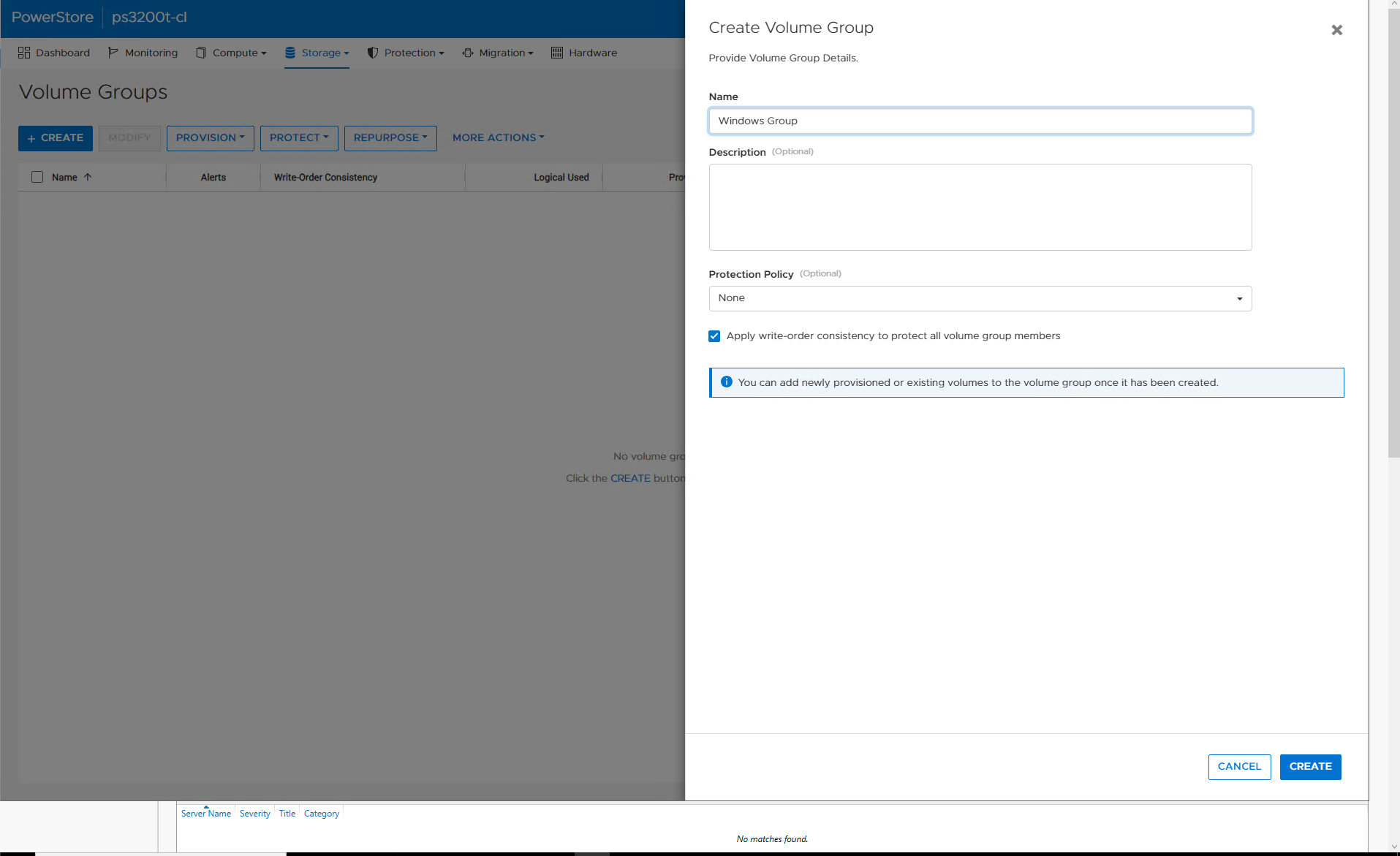Image resolution: width=1400 pixels, height=856 pixels.
Task: Sort by Severity column
Action: coord(254,813)
